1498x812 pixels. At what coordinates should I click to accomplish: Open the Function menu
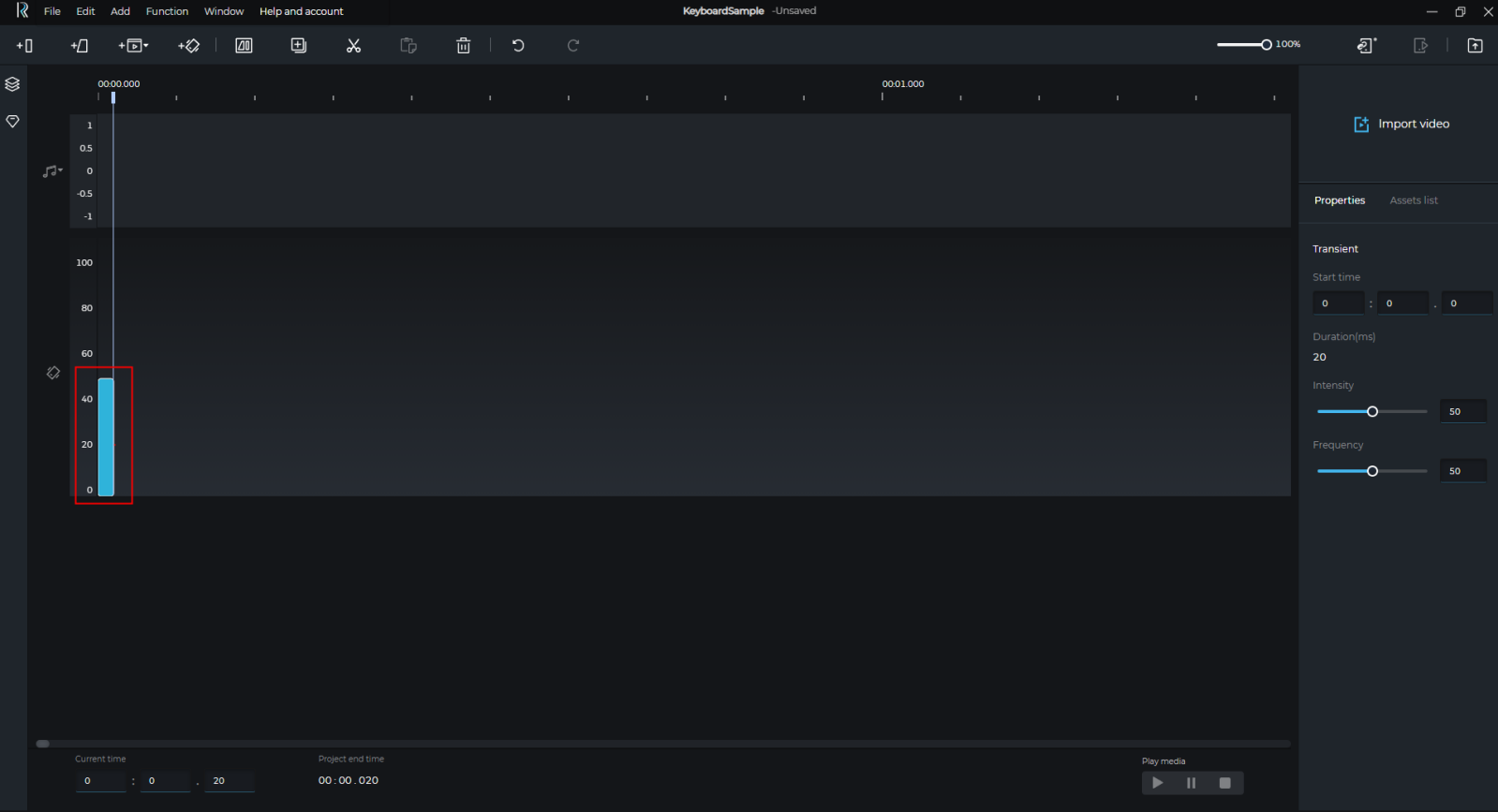click(167, 11)
